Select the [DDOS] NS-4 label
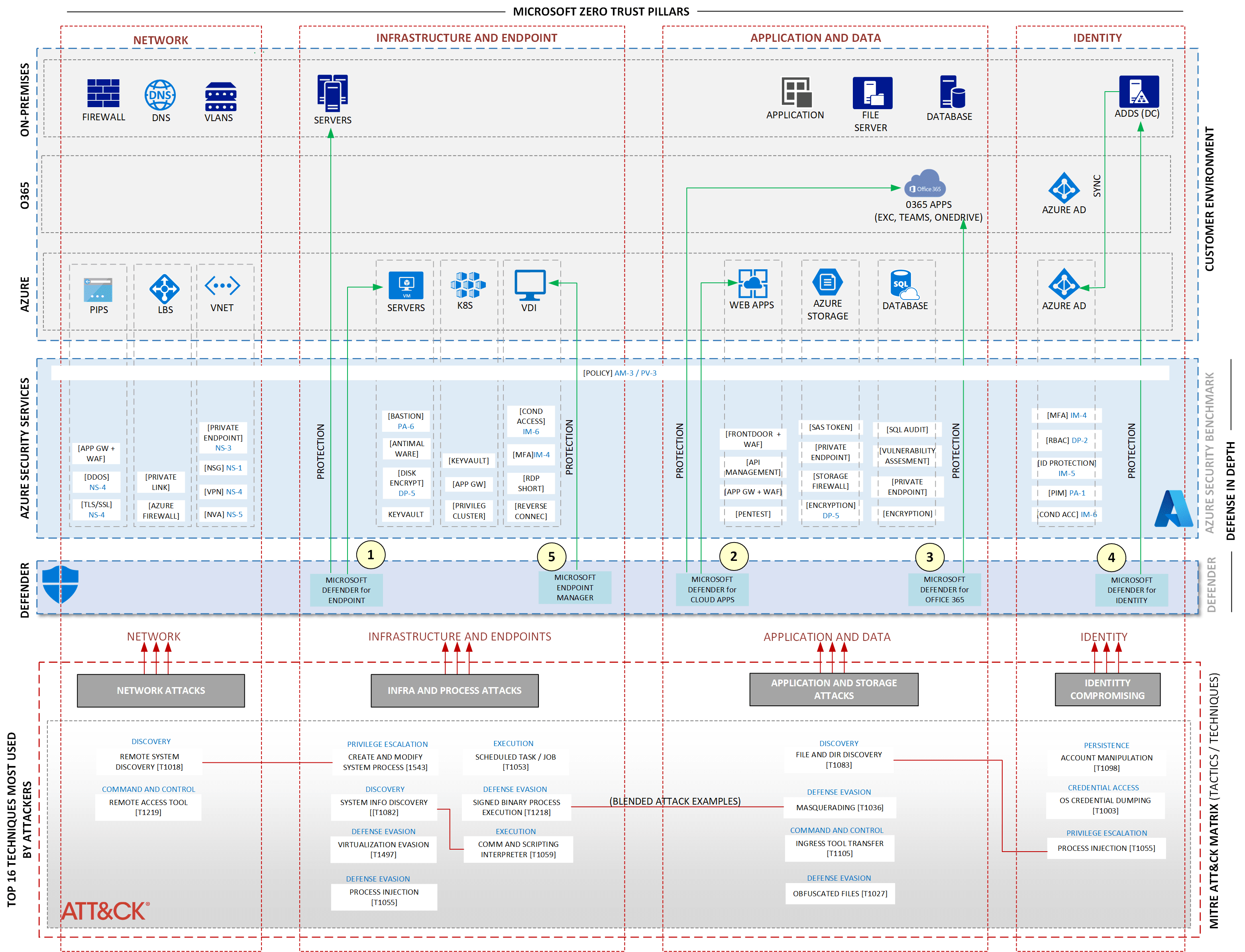The height and width of the screenshot is (952, 1245). [97, 482]
